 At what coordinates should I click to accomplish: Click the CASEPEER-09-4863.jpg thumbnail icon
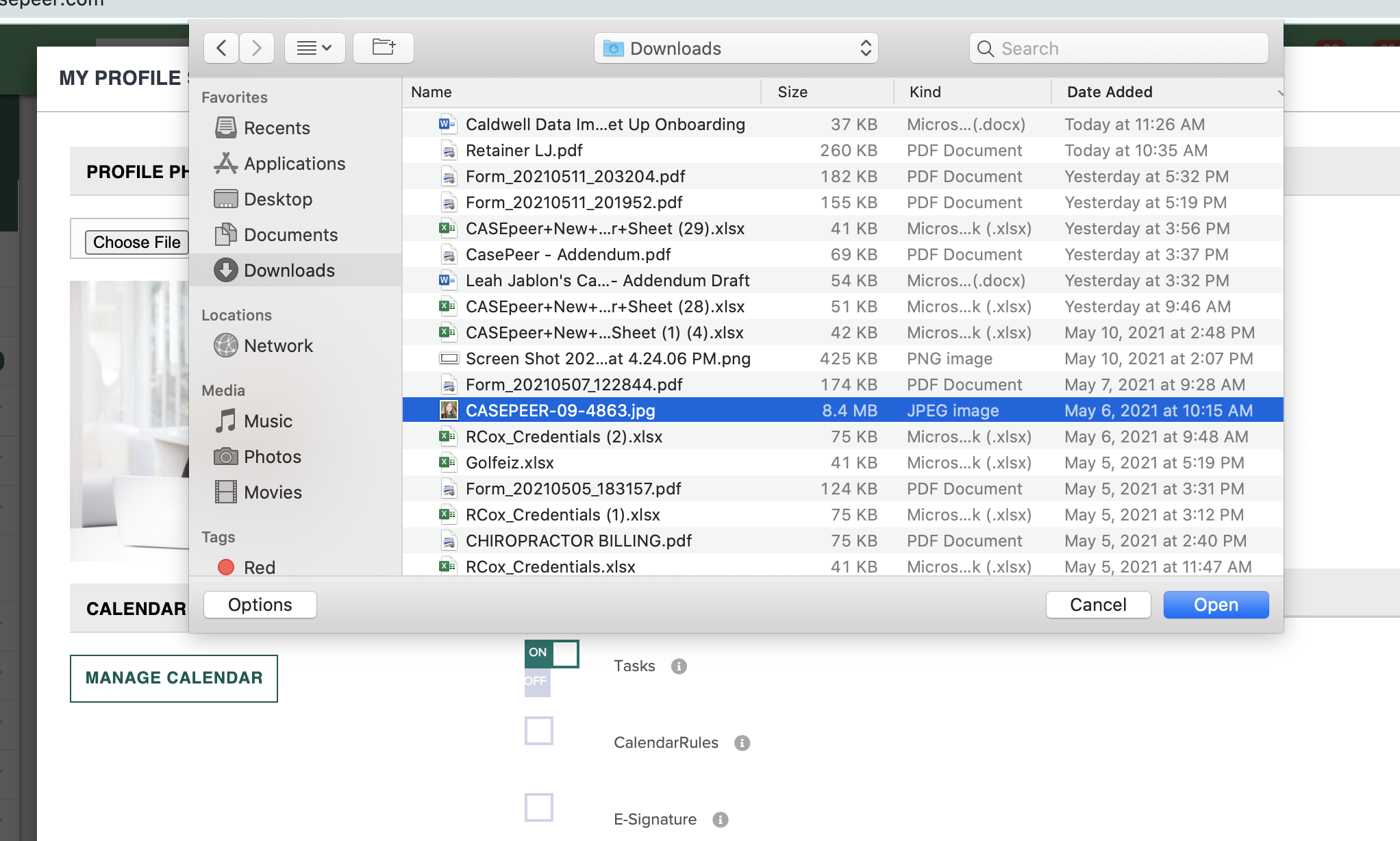(x=449, y=410)
